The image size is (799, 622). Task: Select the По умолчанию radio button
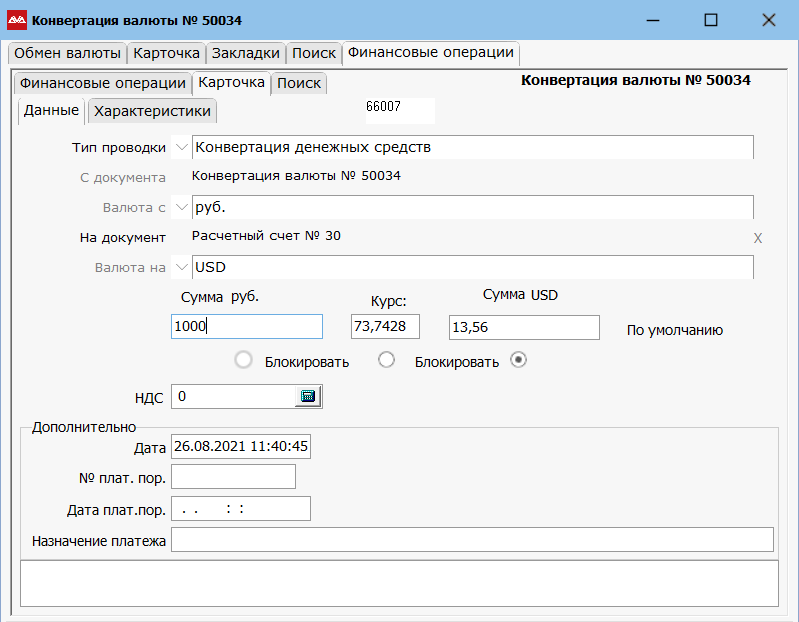[518, 360]
